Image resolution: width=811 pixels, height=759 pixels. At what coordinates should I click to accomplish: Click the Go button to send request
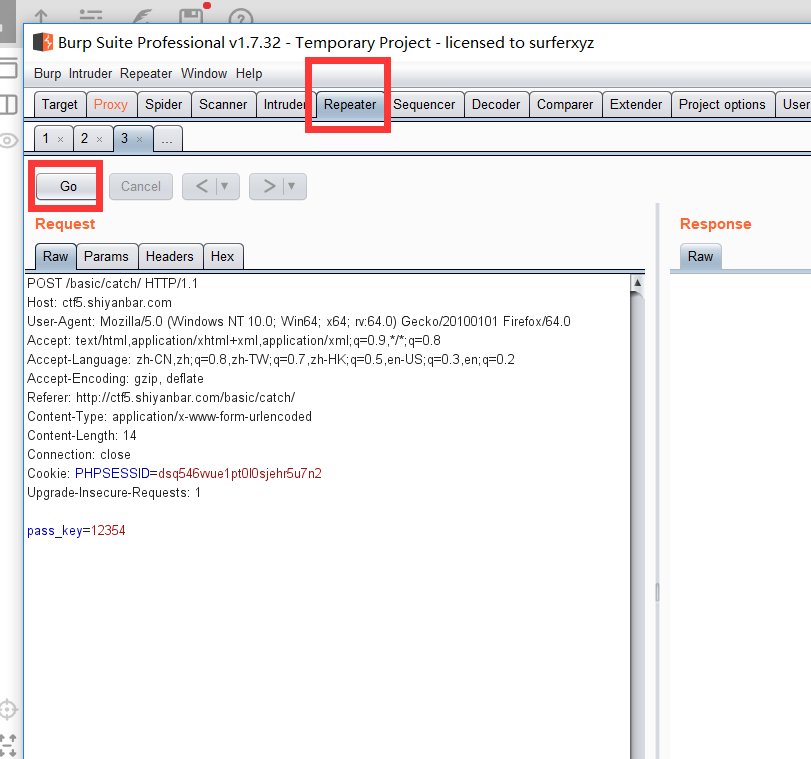pos(68,186)
